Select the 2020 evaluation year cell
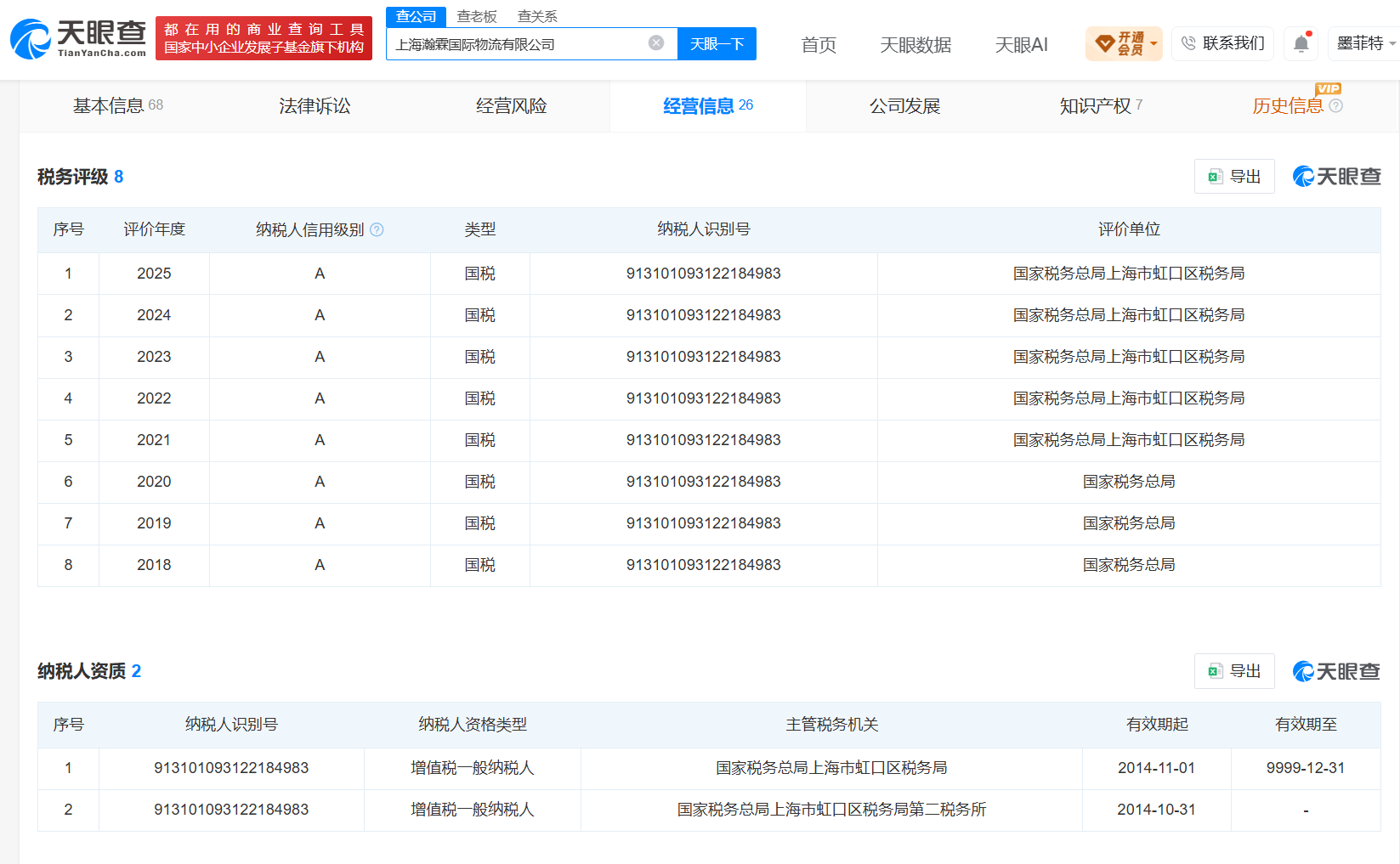The width and height of the screenshot is (1400, 864). point(154,482)
